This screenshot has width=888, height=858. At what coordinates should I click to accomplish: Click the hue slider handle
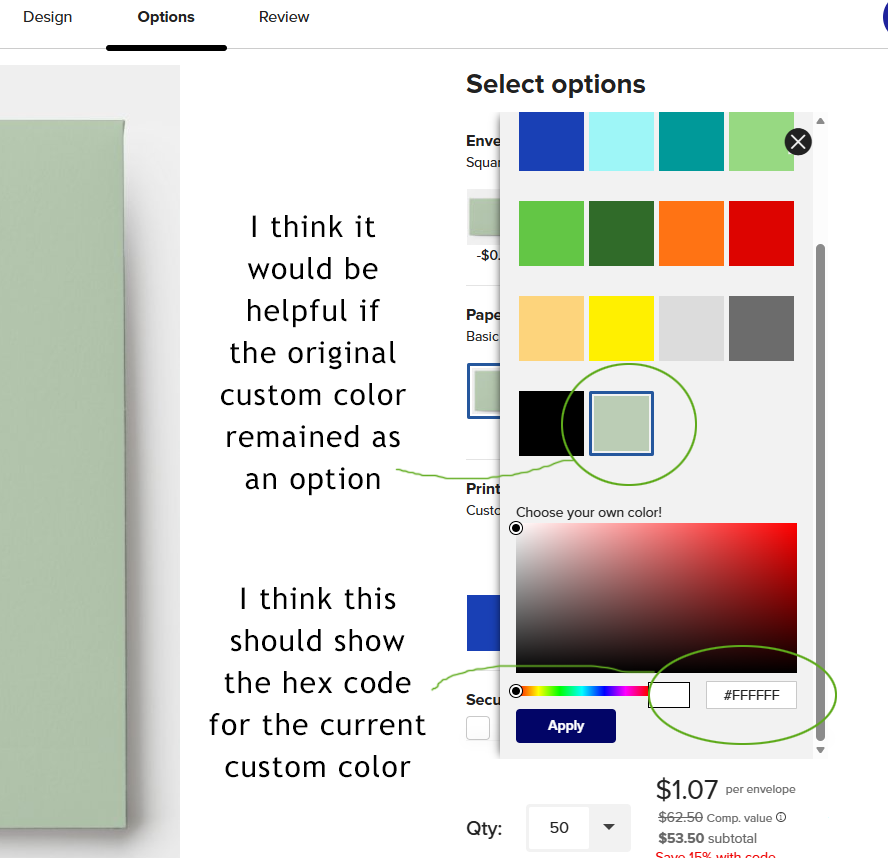[516, 691]
